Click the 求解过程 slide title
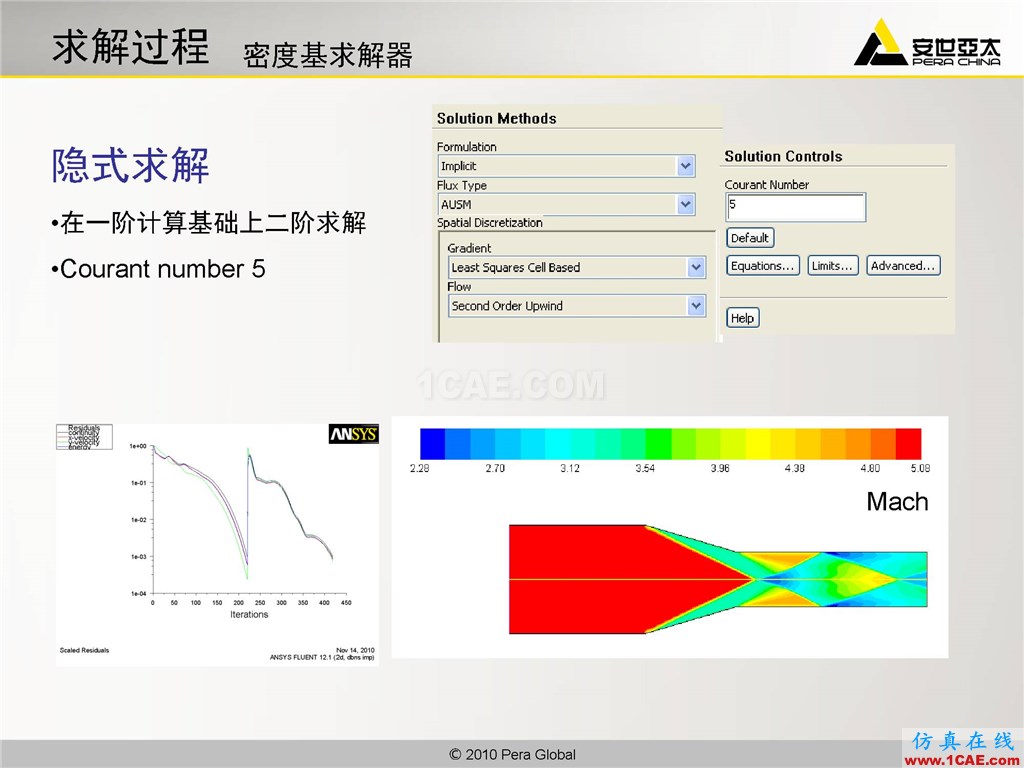The image size is (1024, 768). [131, 47]
